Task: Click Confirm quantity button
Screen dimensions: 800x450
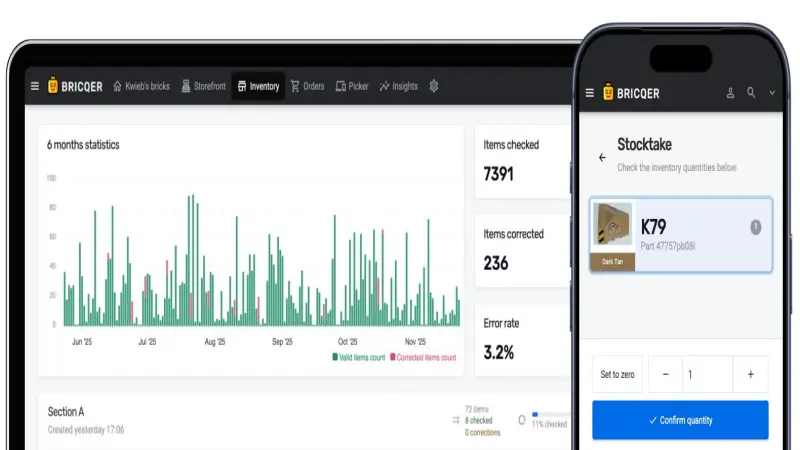Action: point(680,420)
